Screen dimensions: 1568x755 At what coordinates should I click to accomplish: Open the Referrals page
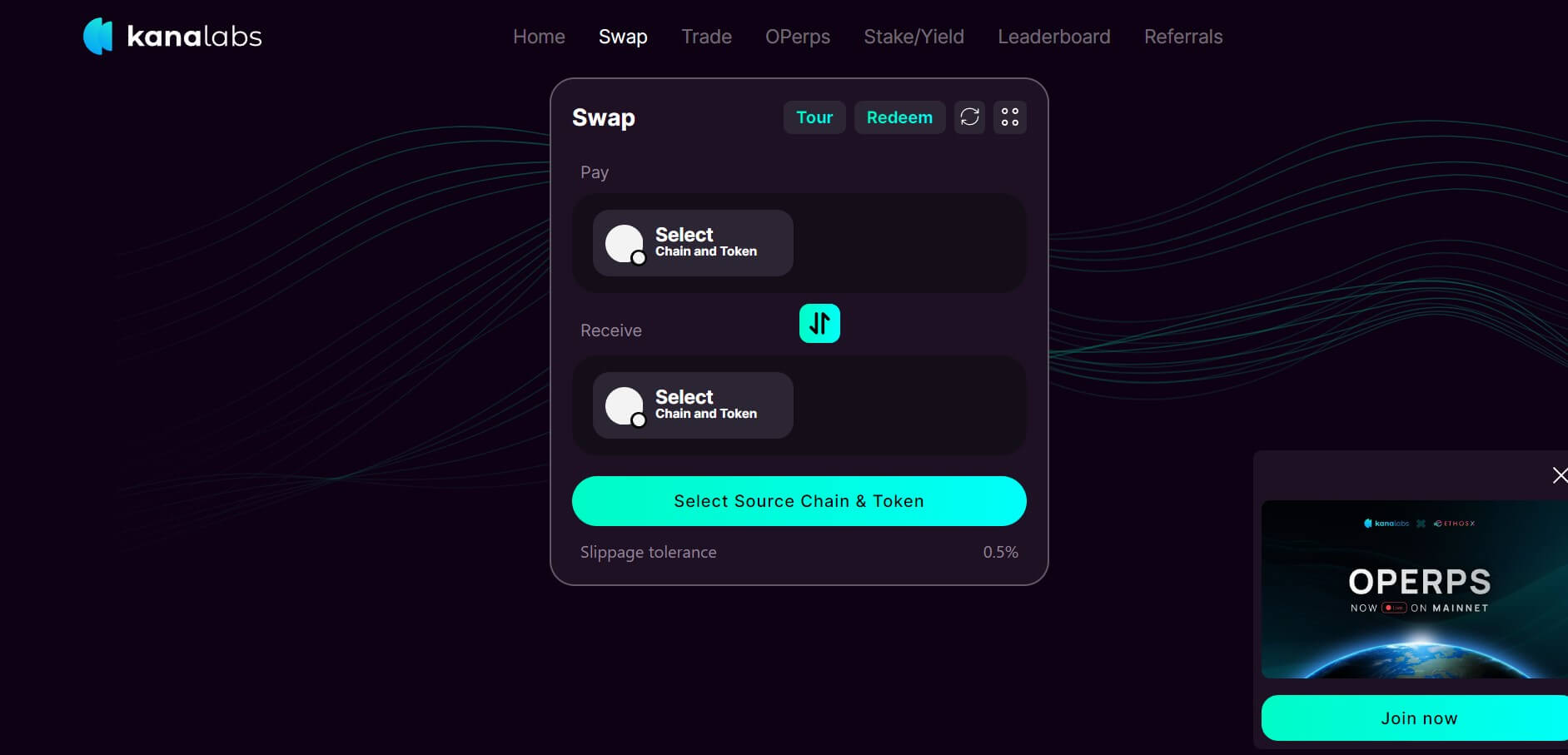1183,37
